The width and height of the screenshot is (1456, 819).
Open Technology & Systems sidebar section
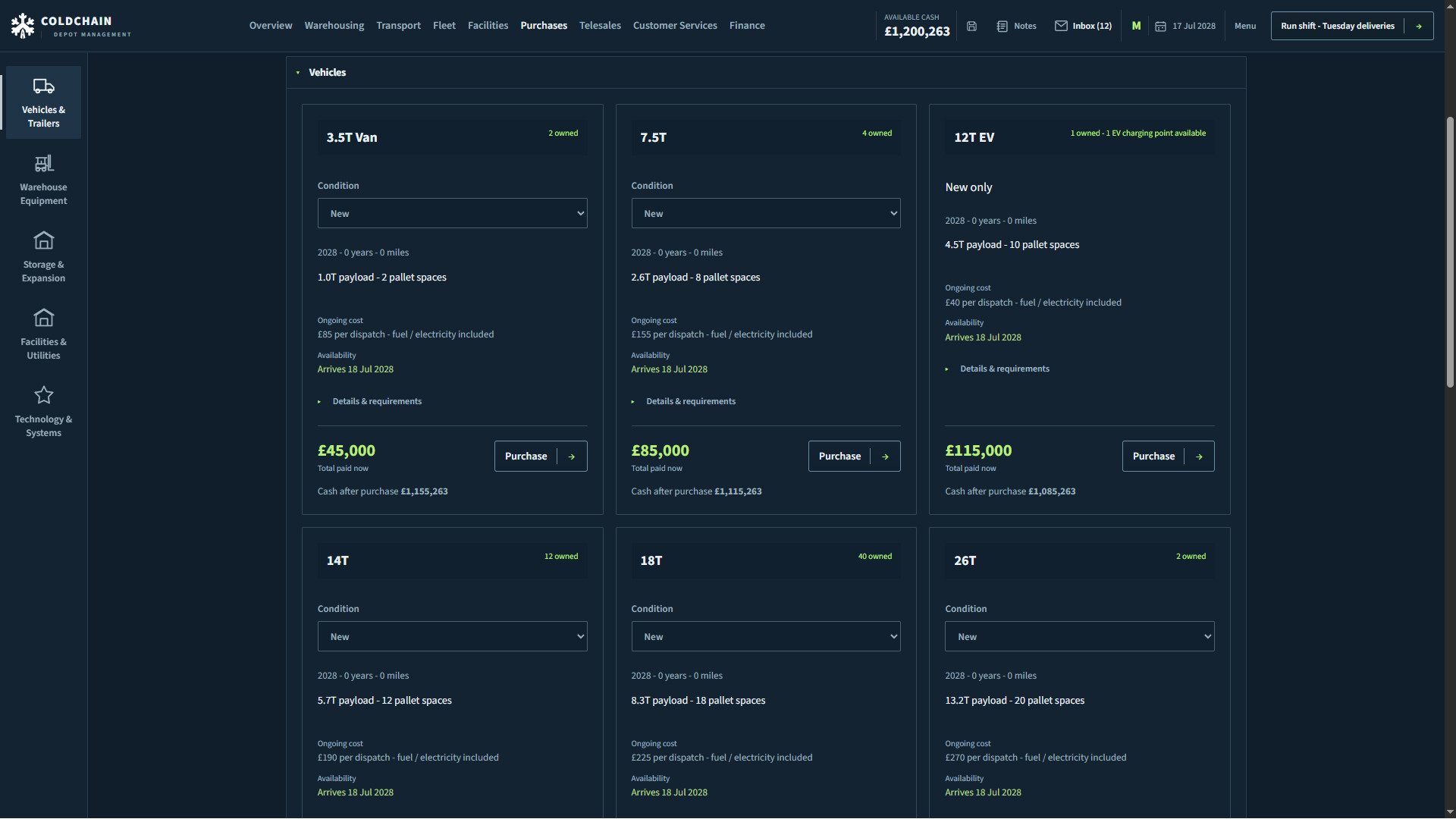(x=43, y=412)
